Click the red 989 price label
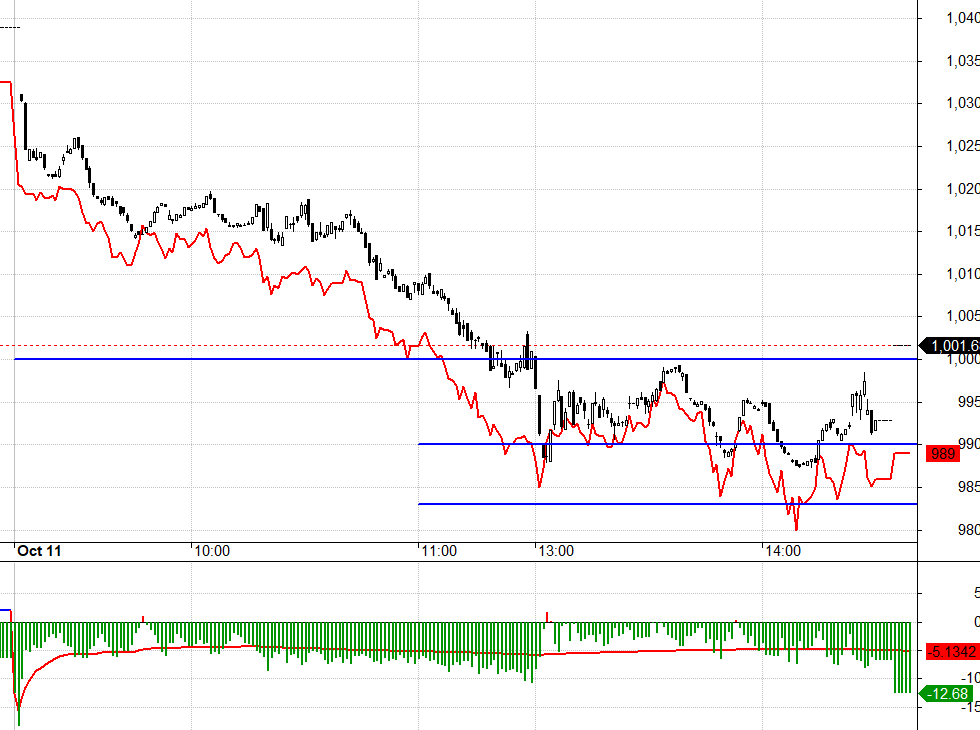 [942, 454]
